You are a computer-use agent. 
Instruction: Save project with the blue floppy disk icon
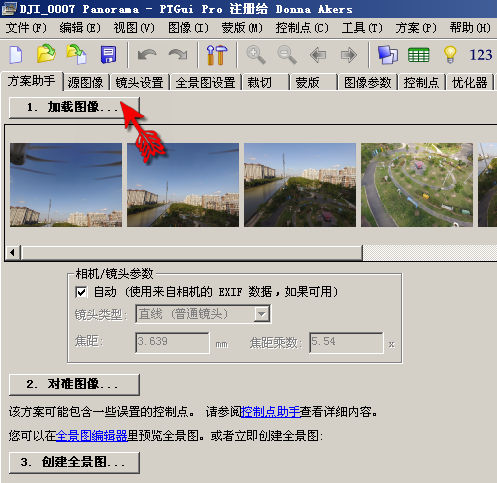click(109, 55)
